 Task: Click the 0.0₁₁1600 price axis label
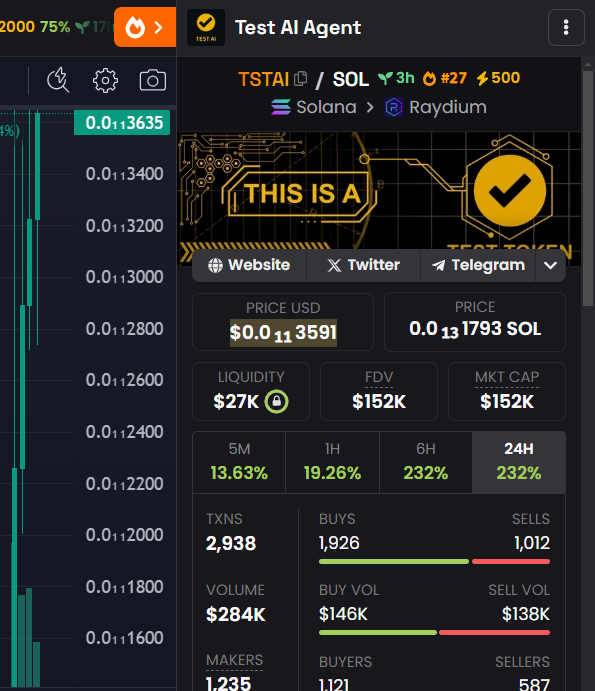125,638
